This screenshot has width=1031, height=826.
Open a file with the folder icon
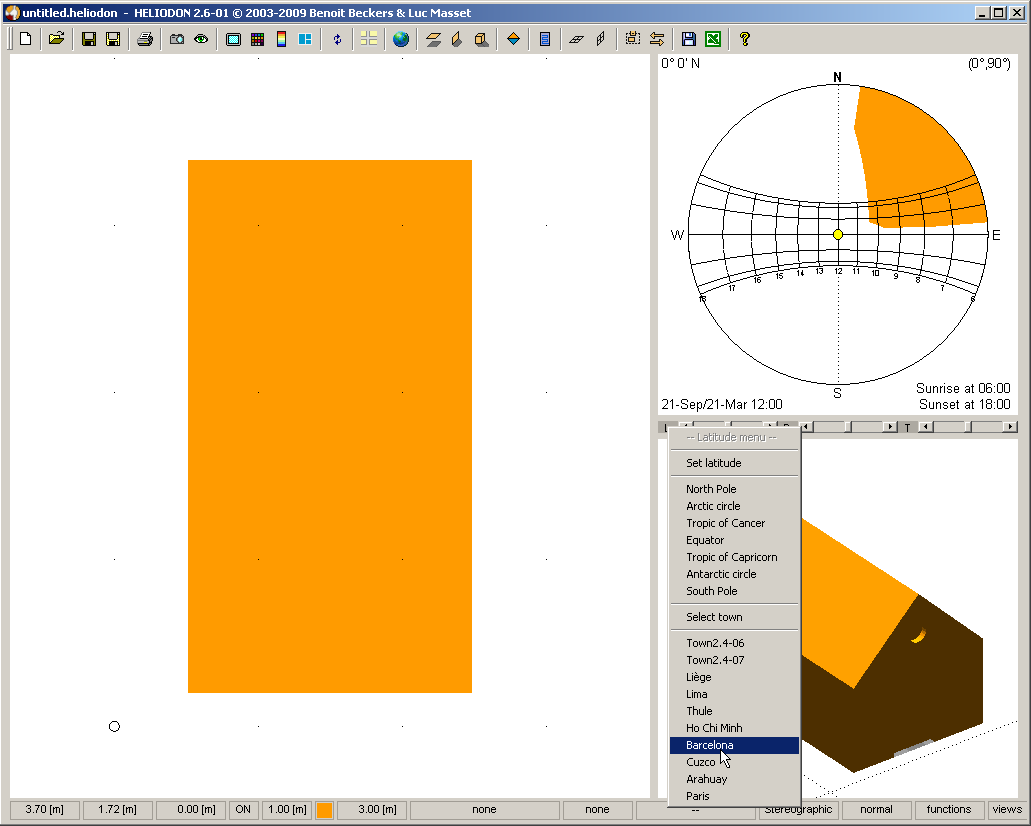pos(57,39)
